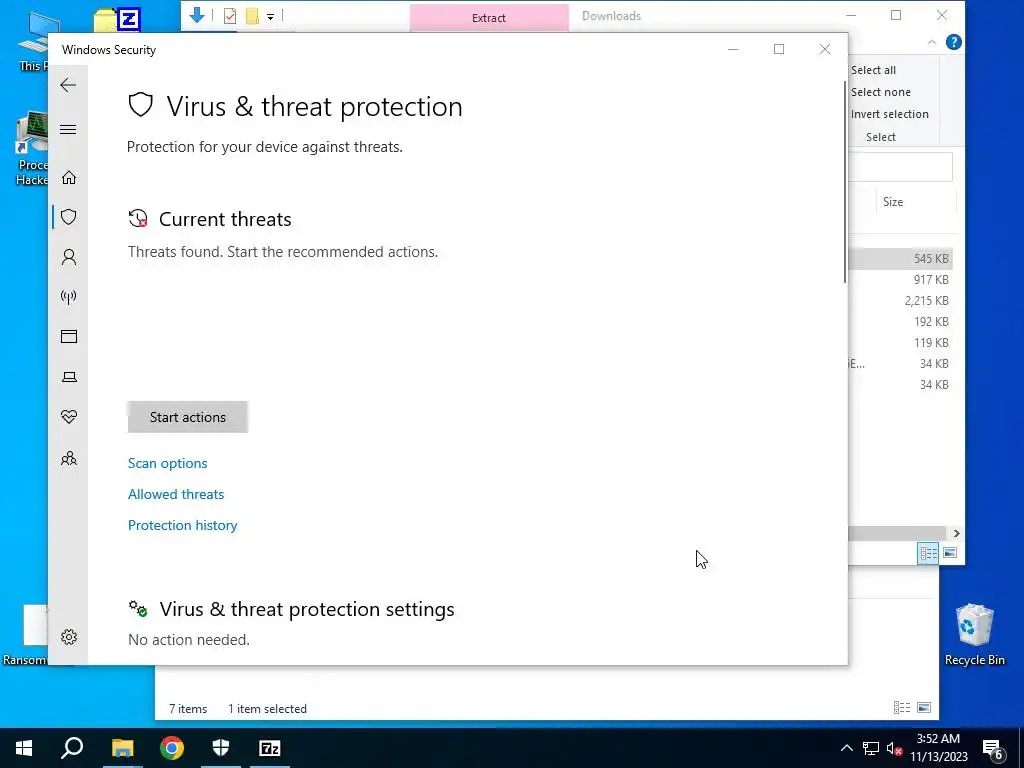The width and height of the screenshot is (1024, 768).
Task: Click muted volume tray icon
Action: [895, 748]
